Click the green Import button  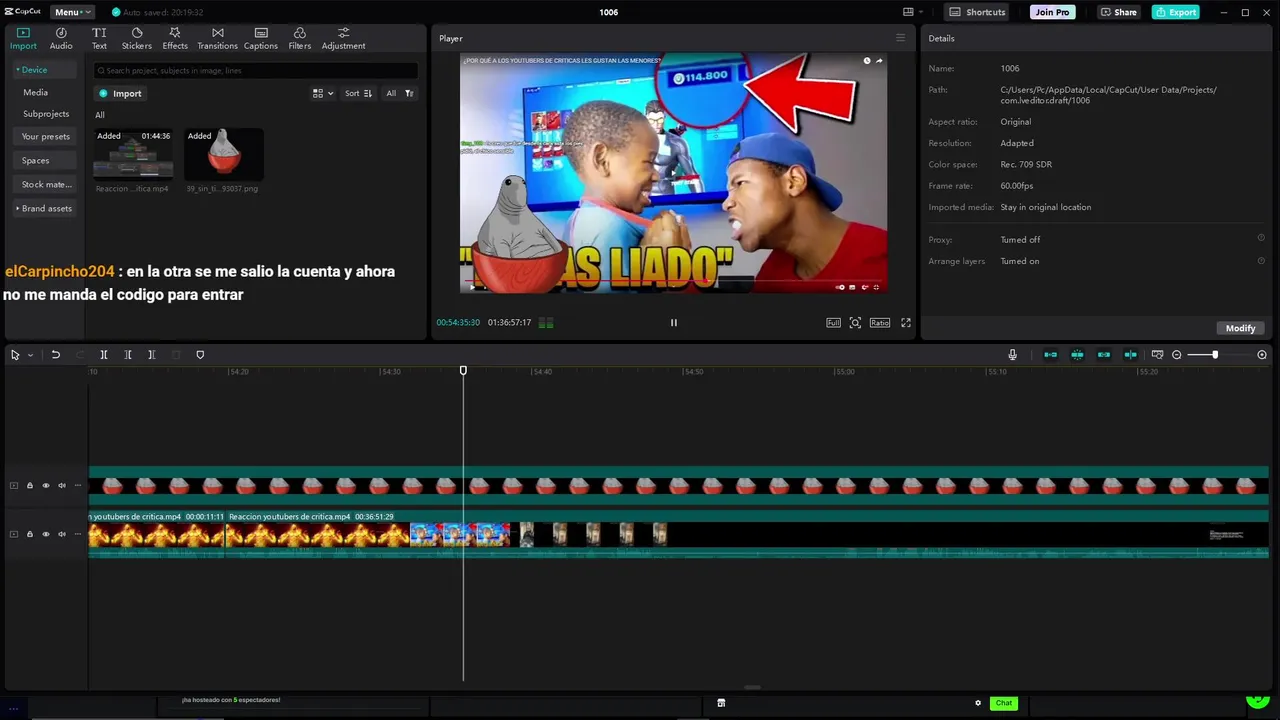(x=121, y=93)
